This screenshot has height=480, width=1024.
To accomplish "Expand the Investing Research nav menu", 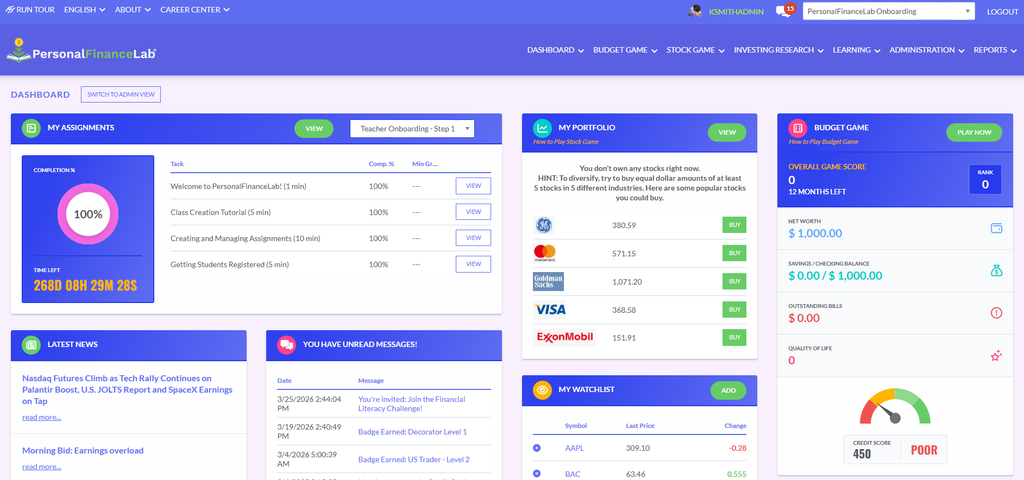I will [x=778, y=50].
